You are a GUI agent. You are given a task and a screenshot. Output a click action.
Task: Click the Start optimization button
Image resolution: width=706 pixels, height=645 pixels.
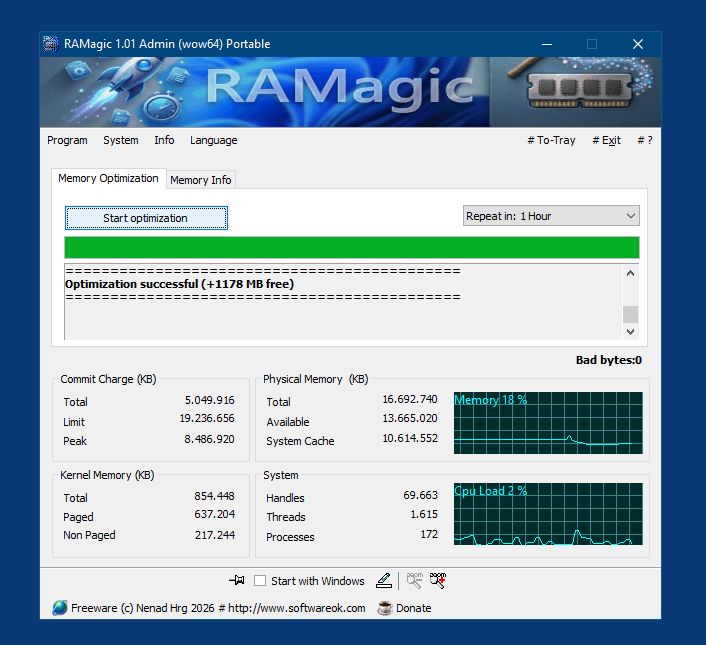pos(146,218)
